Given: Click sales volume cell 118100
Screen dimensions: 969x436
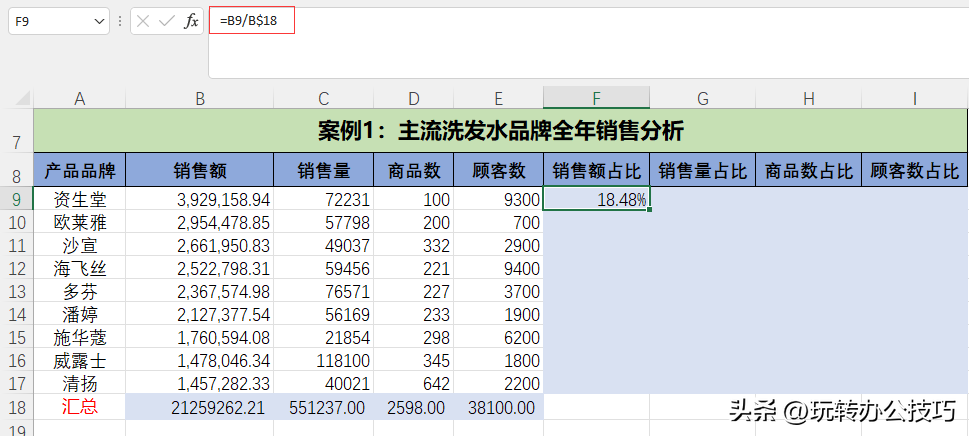Looking at the screenshot, I should pos(324,361).
